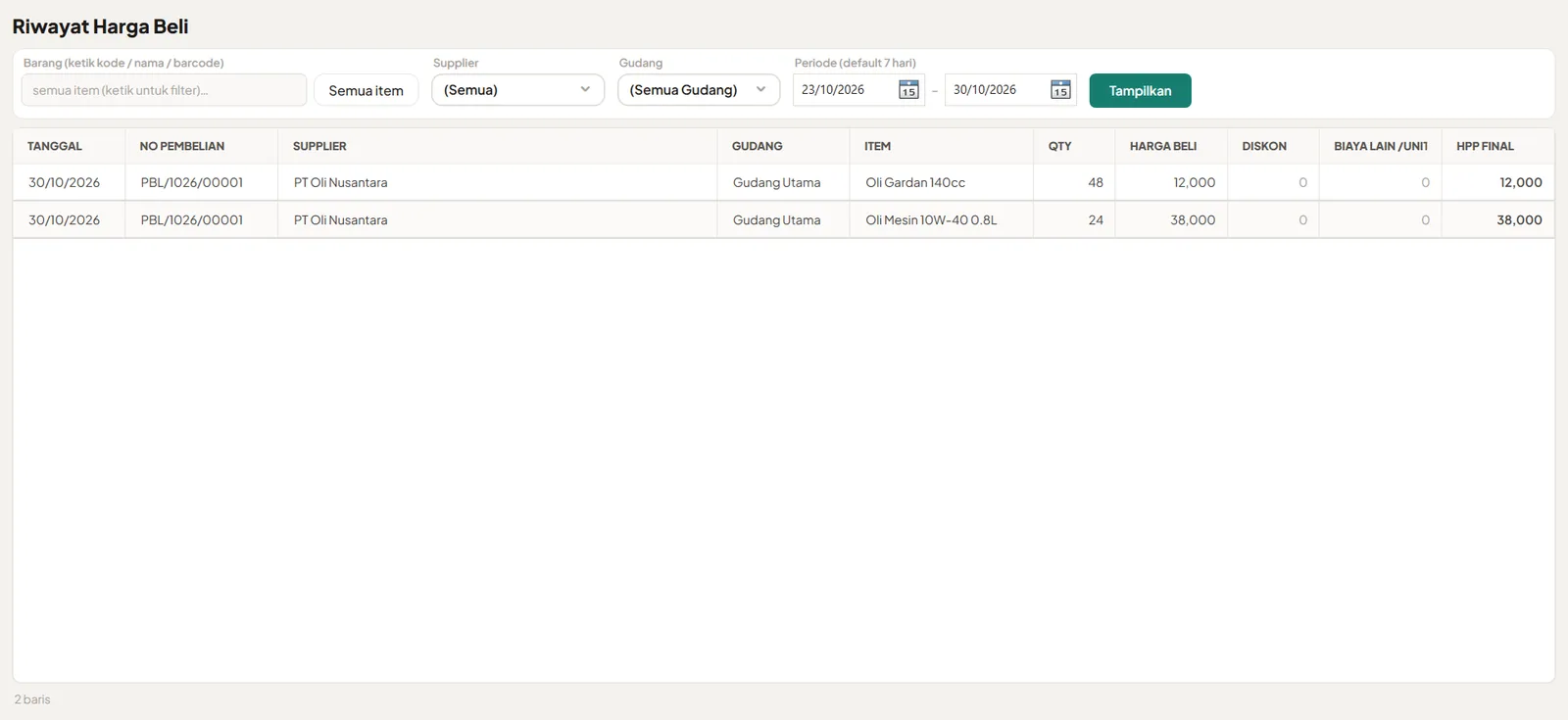Click BIAYA LAIN /UNIT column header
1568x720 pixels.
[x=1380, y=146]
